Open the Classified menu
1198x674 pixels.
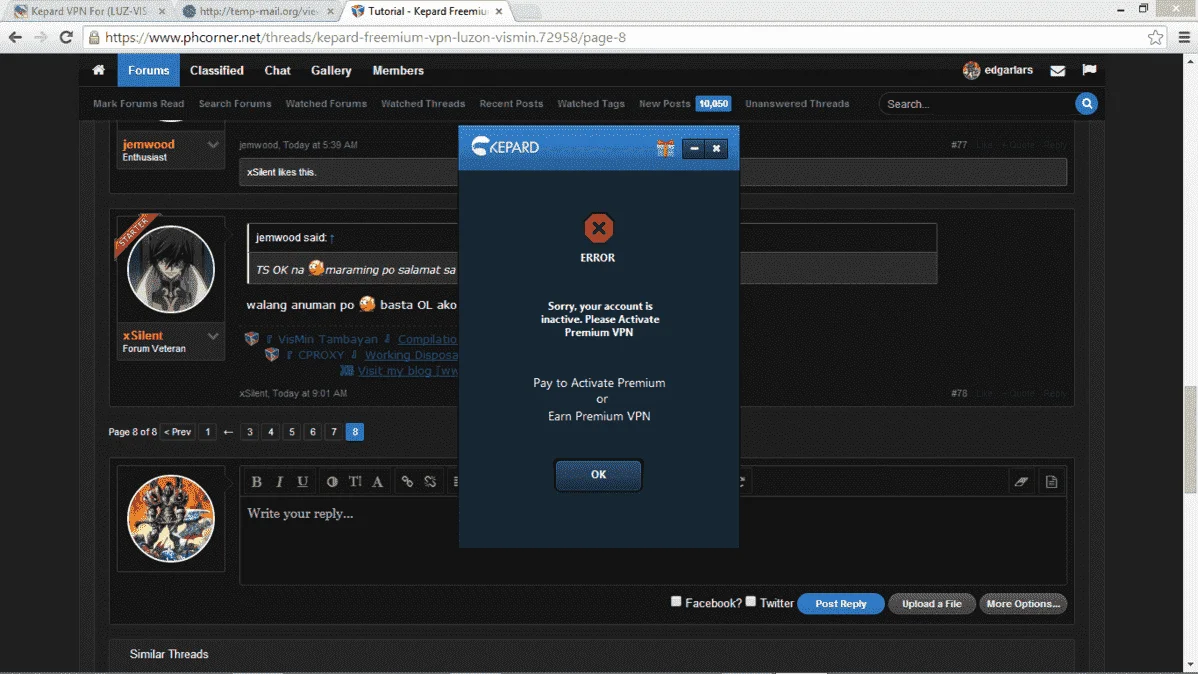tap(217, 70)
